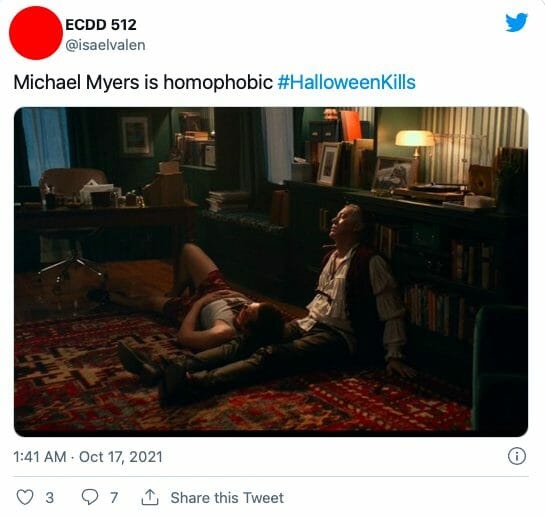Click the blue Twitter bird logo
Viewport: 545px width, 517px height.
(x=516, y=22)
